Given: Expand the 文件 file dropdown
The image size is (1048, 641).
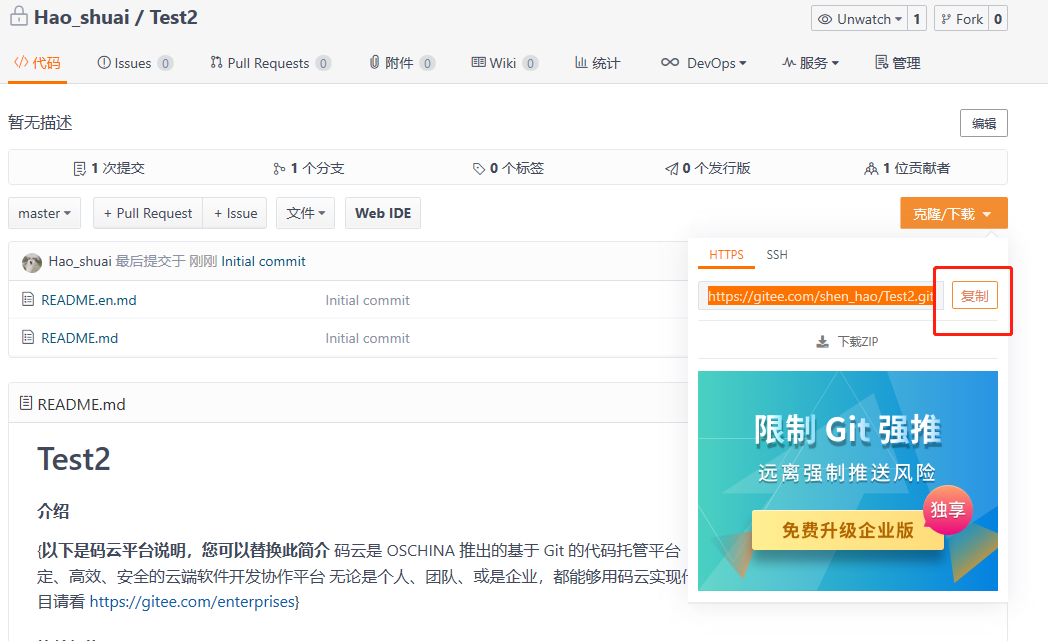Looking at the screenshot, I should 305,213.
